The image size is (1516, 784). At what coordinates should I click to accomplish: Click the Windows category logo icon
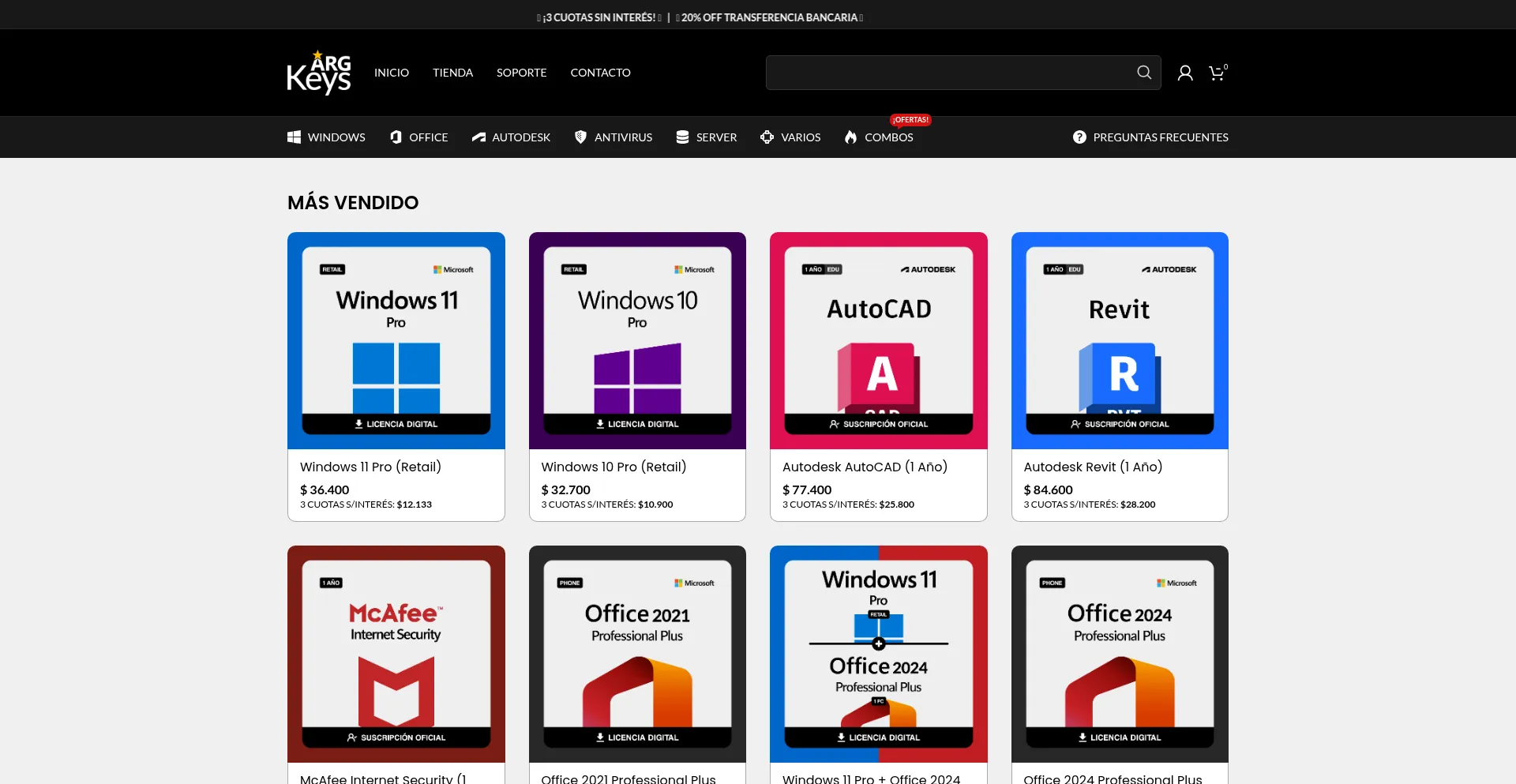(295, 137)
